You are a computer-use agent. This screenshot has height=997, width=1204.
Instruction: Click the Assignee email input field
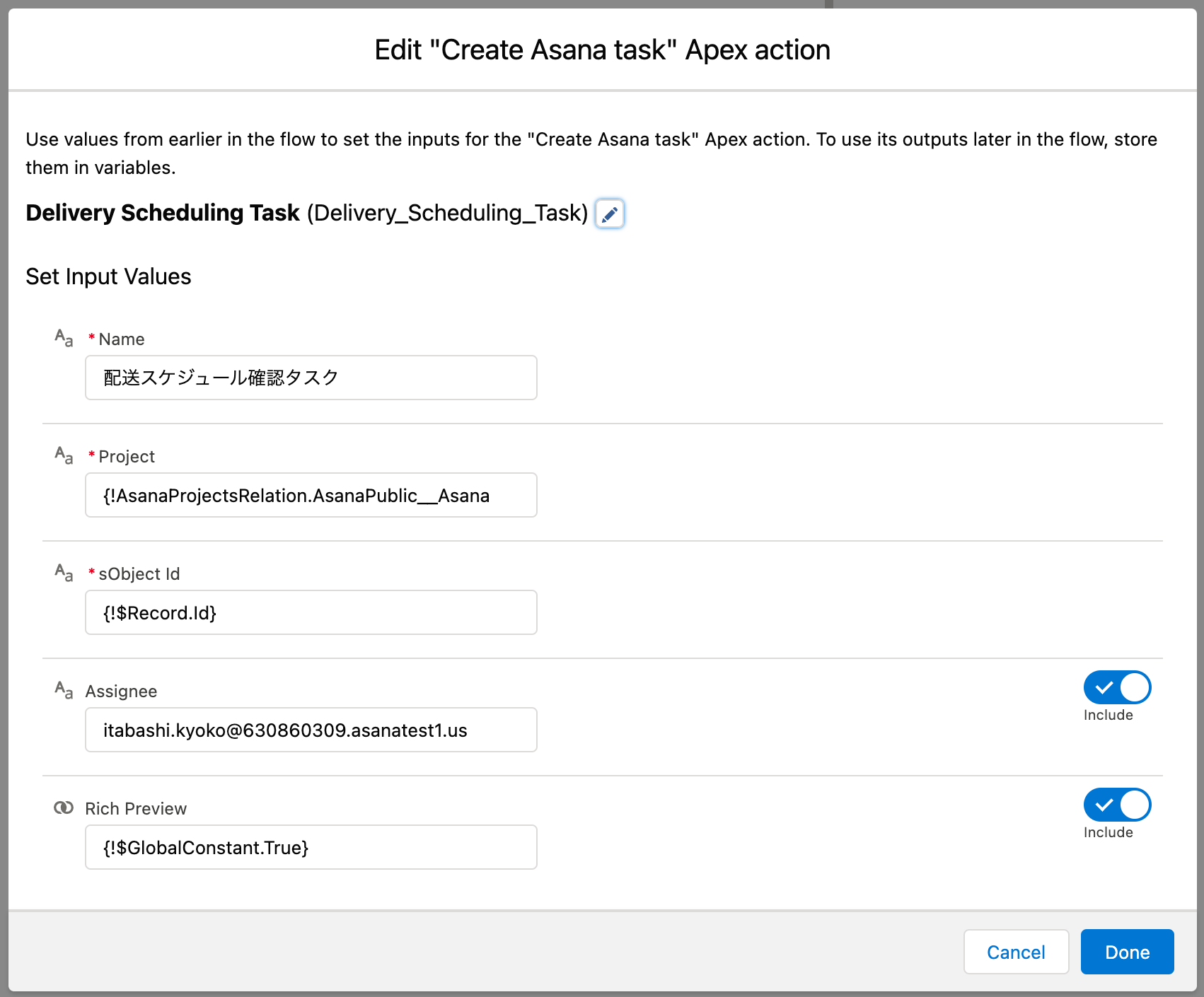coord(311,730)
